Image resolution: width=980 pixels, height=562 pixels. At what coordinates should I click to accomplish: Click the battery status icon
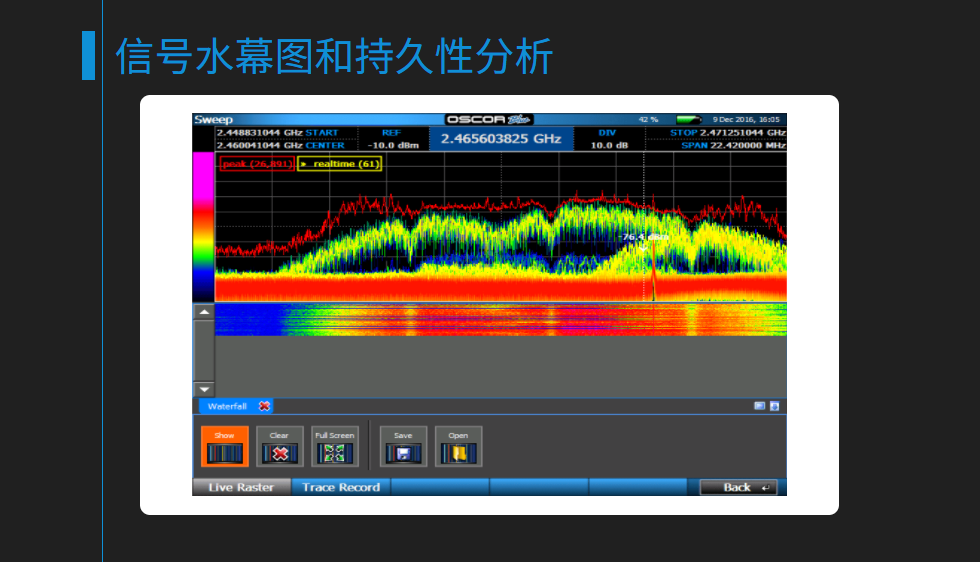point(688,119)
